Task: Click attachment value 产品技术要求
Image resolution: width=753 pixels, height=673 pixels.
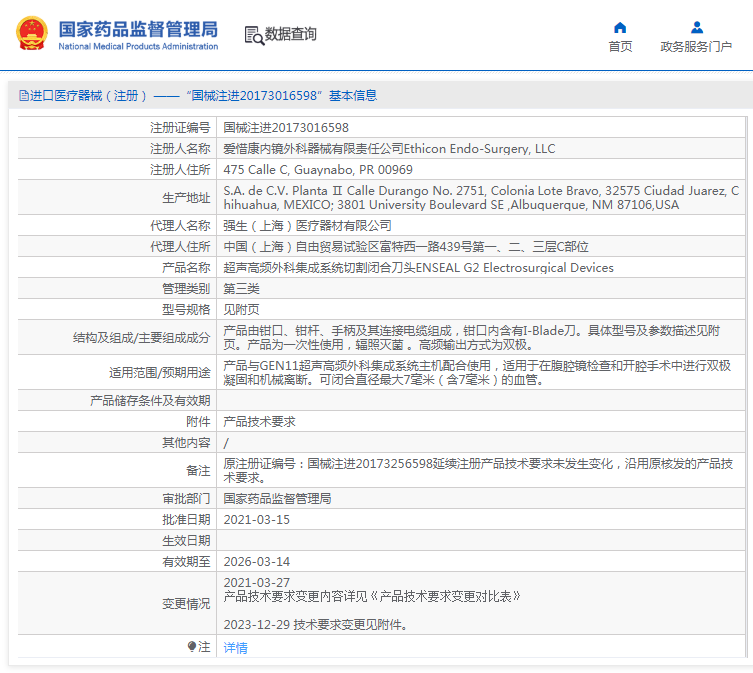Action: click(x=259, y=422)
